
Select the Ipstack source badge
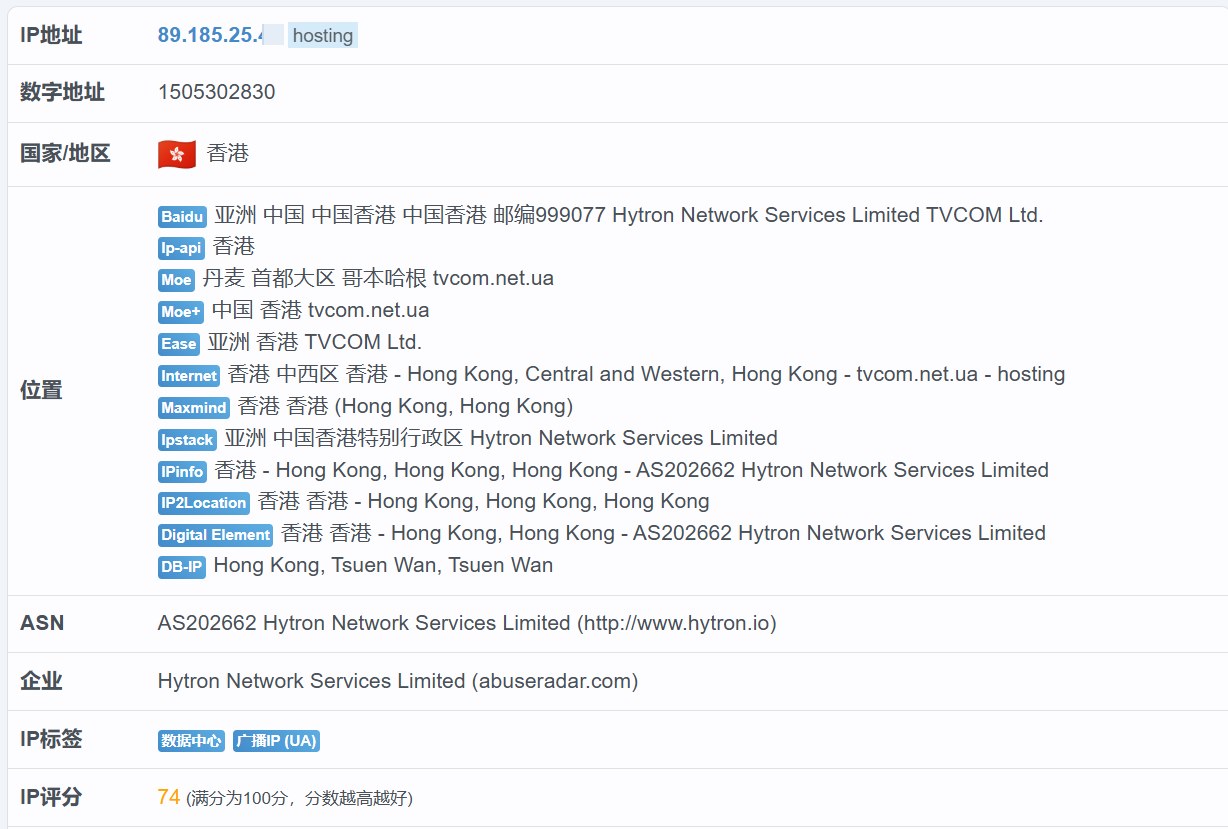187,440
